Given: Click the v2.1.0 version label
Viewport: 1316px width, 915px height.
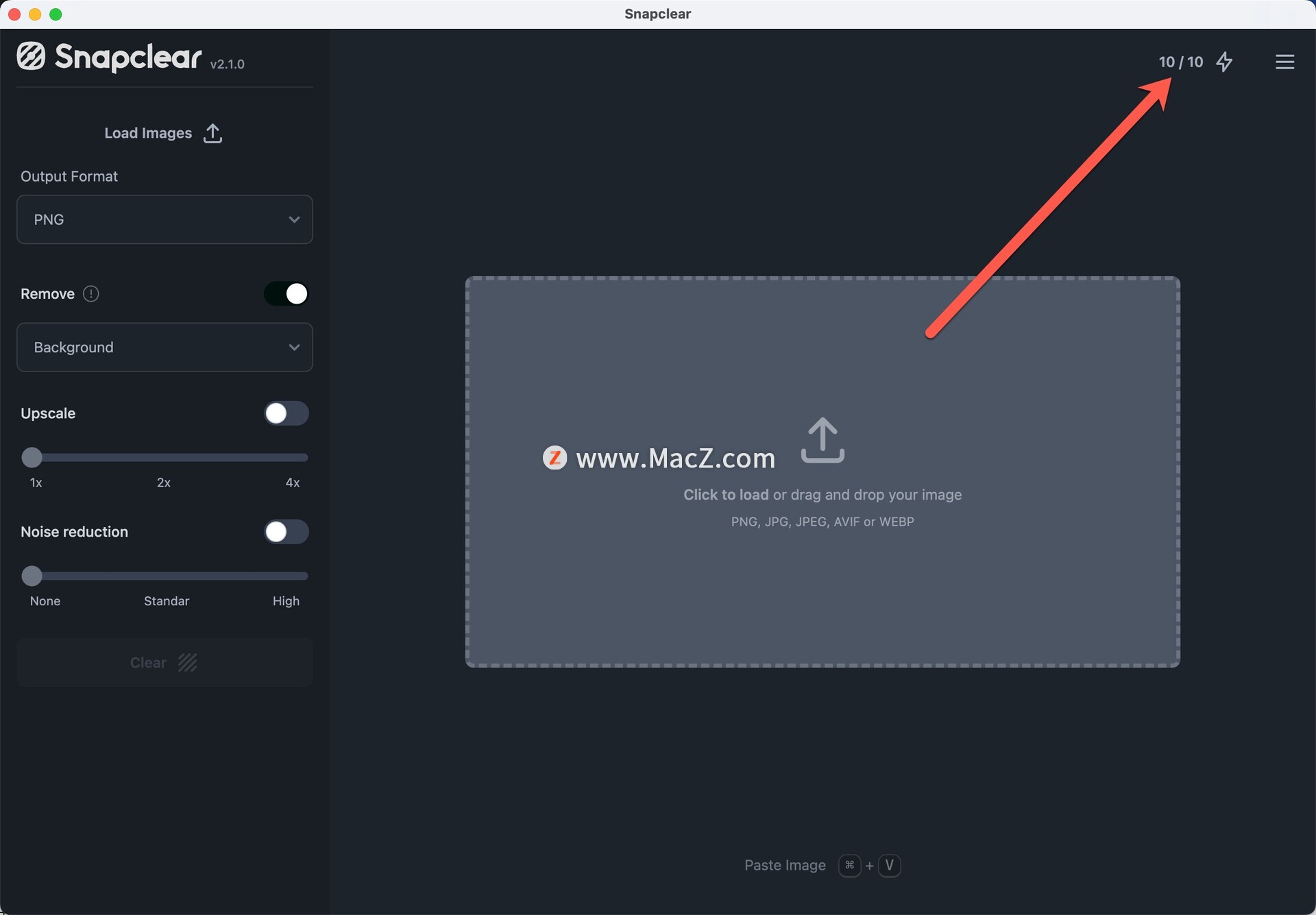Looking at the screenshot, I should [x=228, y=64].
